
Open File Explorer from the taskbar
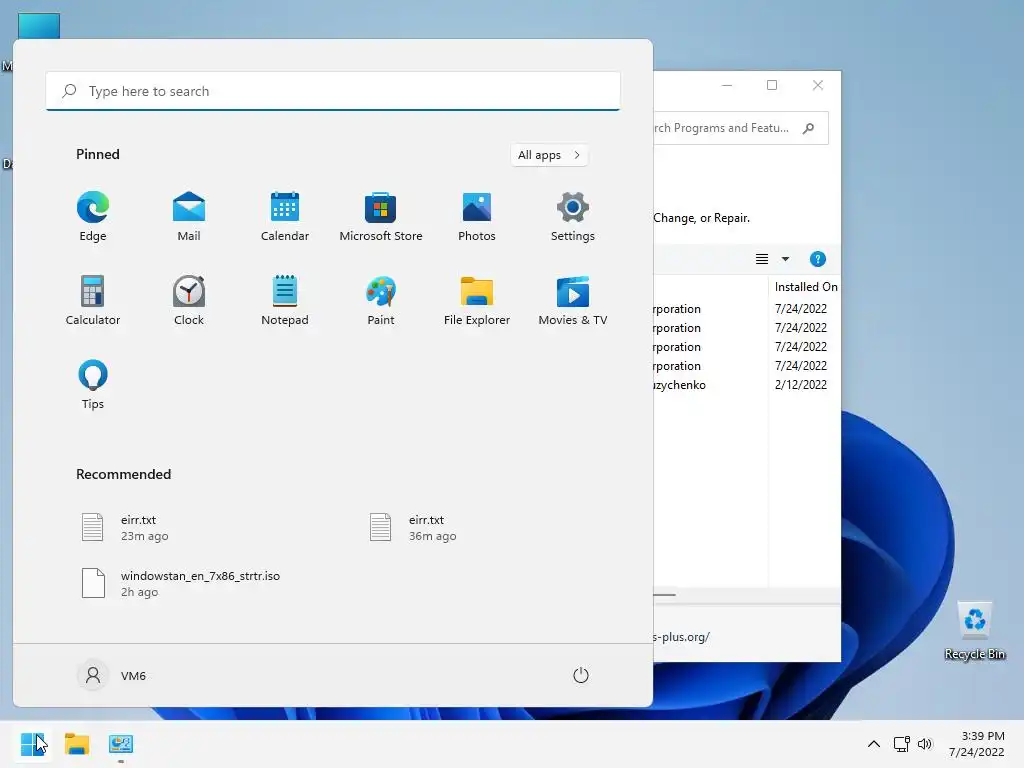[x=77, y=744]
